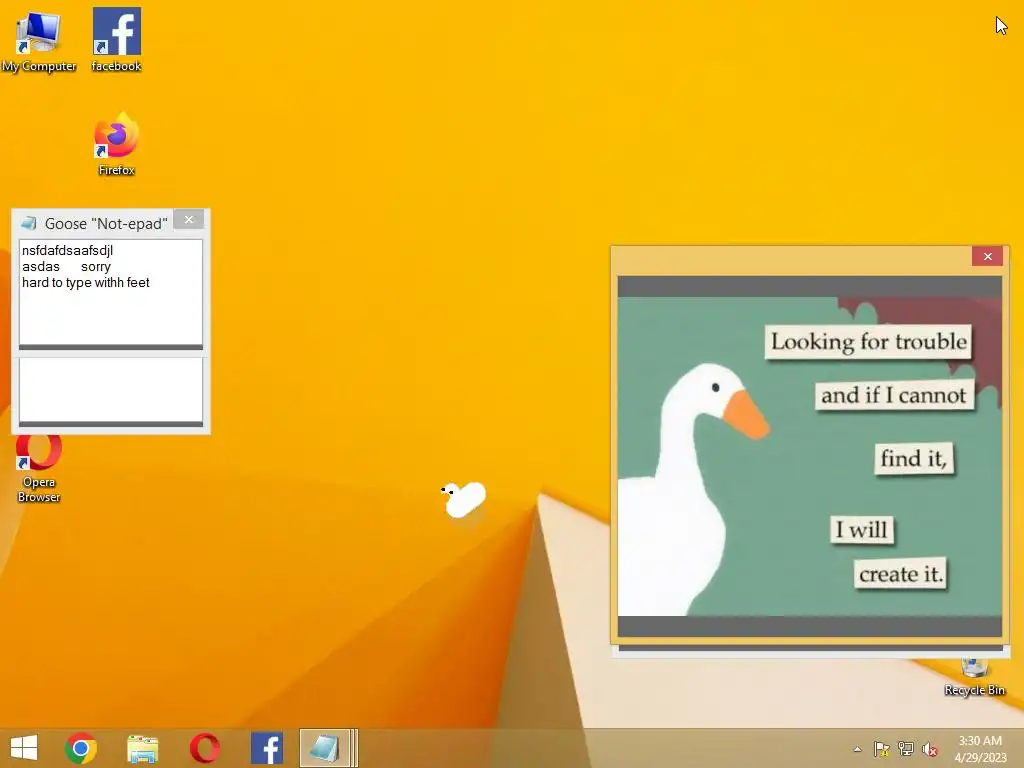This screenshot has width=1024, height=768.
Task: Click the notepad app taskbar button
Action: [x=328, y=748]
